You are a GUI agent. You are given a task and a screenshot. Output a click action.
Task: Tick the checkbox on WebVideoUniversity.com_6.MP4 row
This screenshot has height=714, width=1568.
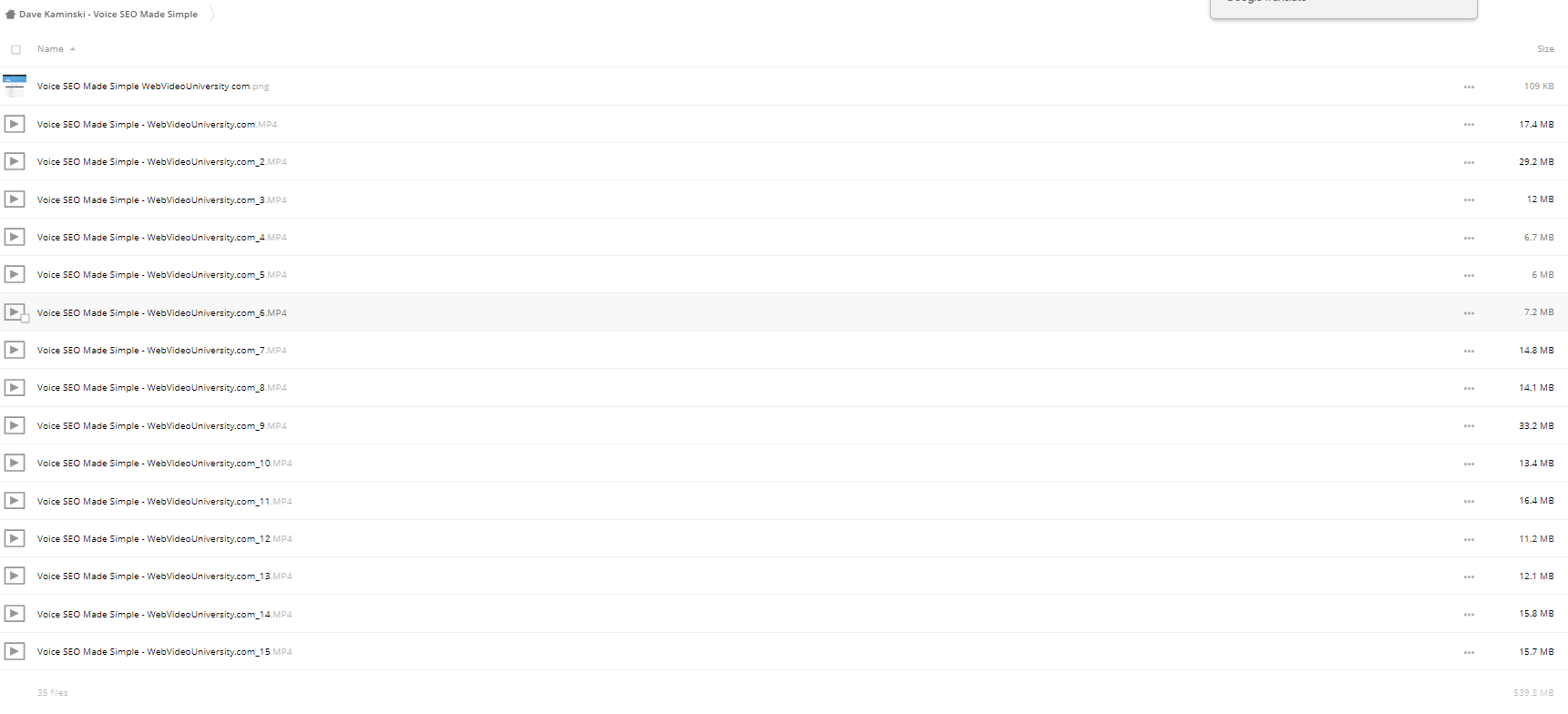(25, 318)
